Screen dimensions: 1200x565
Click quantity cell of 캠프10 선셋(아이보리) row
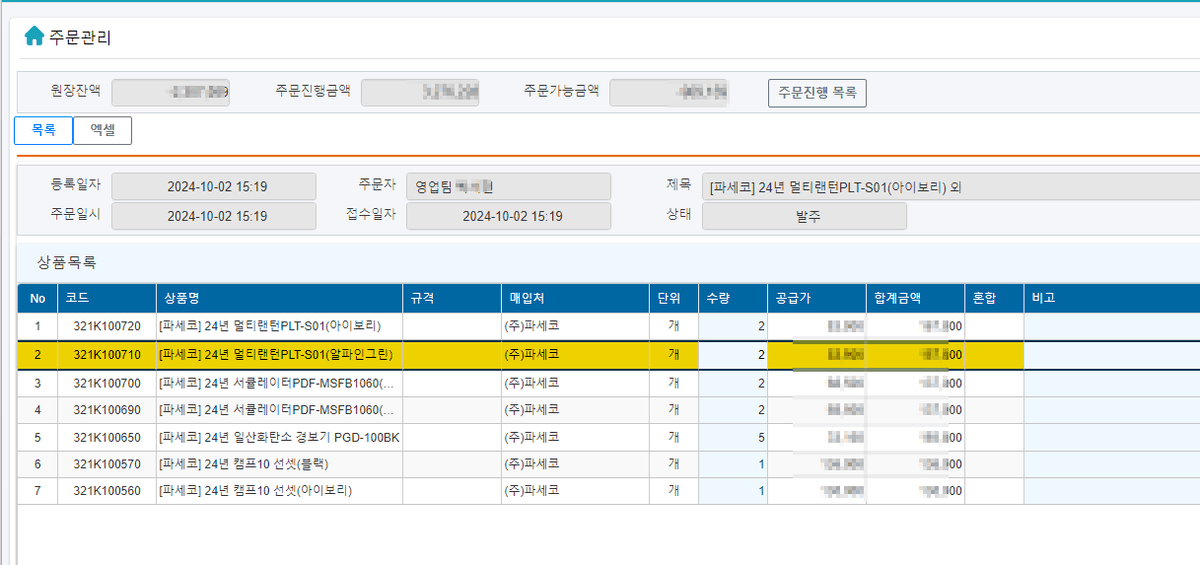coord(732,491)
